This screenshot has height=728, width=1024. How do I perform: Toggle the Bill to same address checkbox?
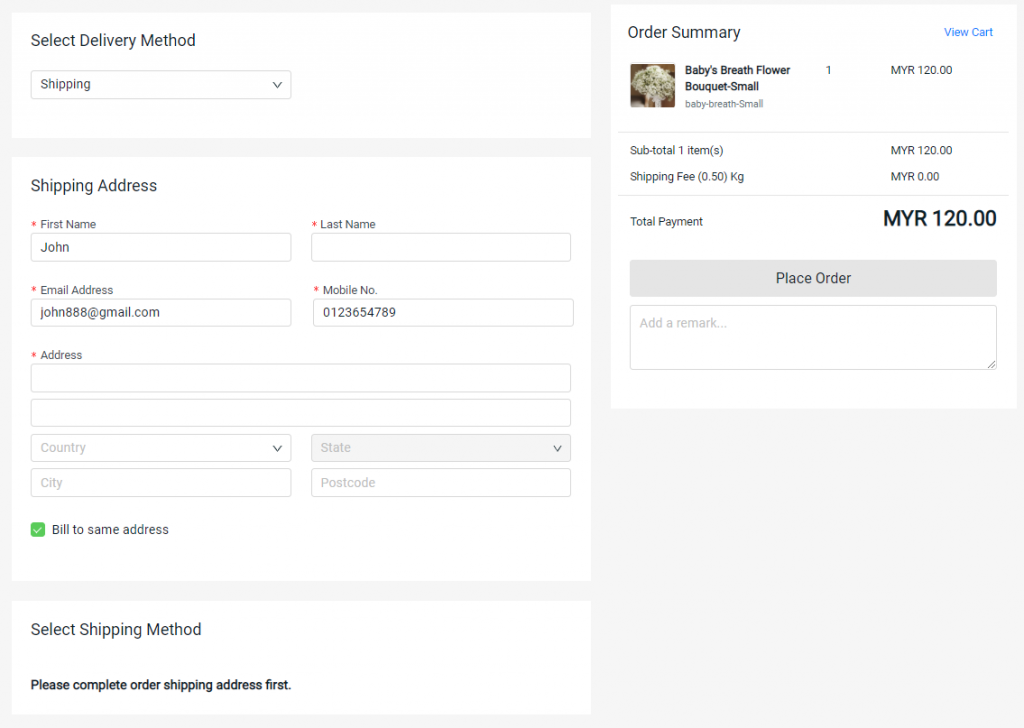point(38,530)
